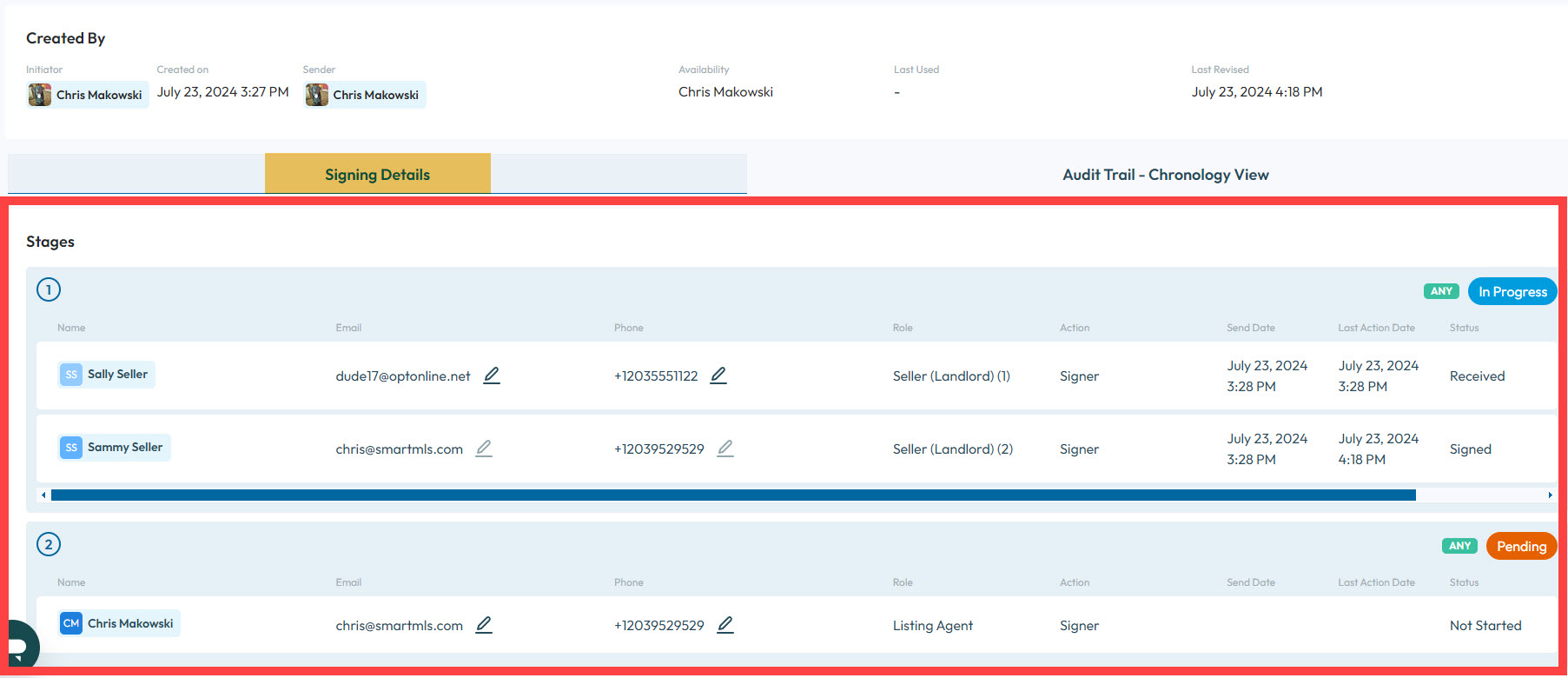Click Sender Chris Makowski name

click(375, 95)
